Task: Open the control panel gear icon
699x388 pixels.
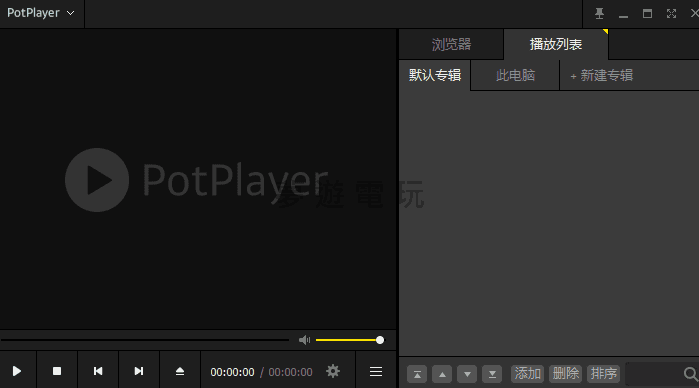Action: [x=333, y=371]
